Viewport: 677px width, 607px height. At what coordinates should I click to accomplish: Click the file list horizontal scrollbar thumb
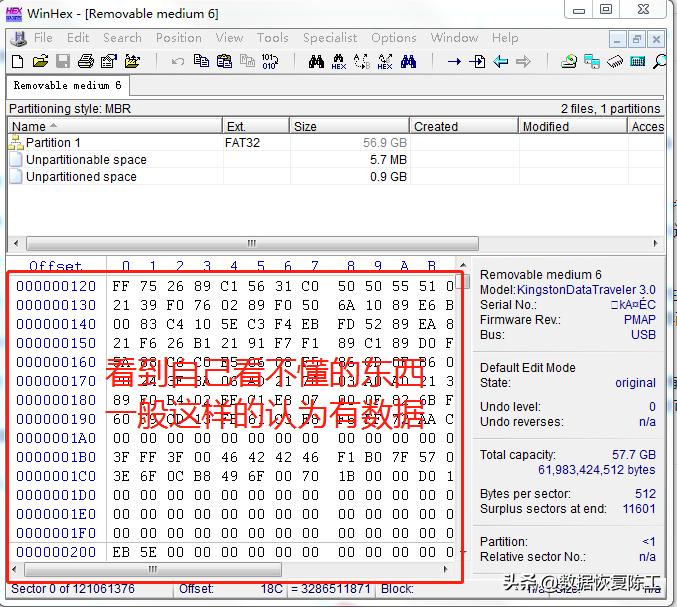[x=252, y=243]
